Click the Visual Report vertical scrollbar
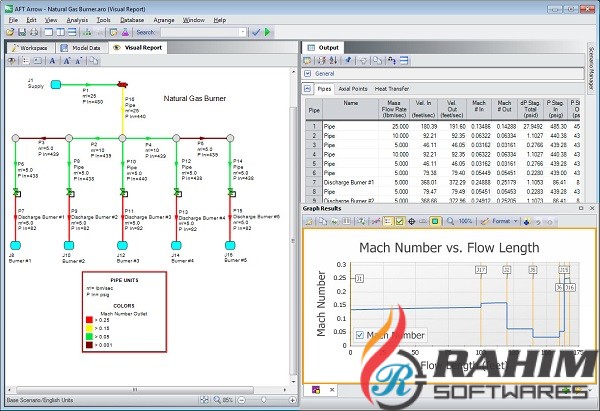Screen dimensions: 600x411 [293, 242]
